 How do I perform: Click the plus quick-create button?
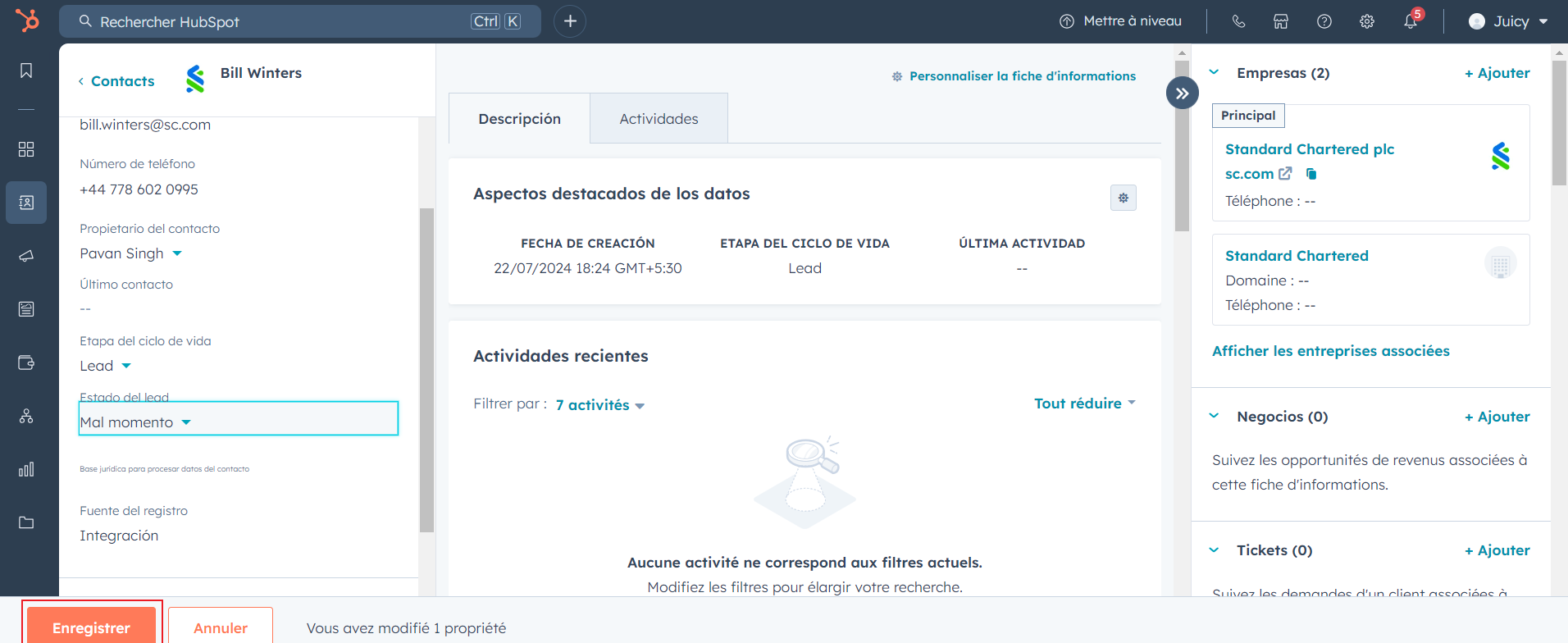click(x=570, y=21)
